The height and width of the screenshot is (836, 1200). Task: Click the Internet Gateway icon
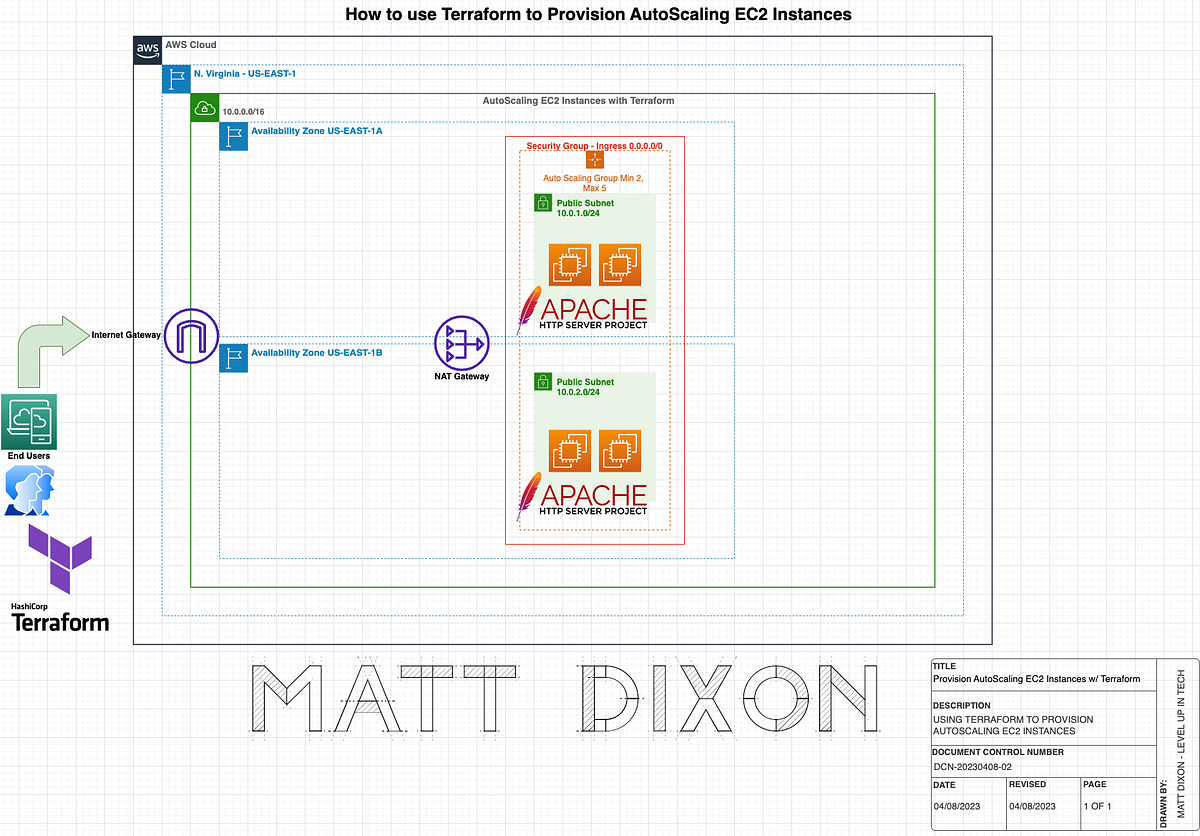coord(190,337)
